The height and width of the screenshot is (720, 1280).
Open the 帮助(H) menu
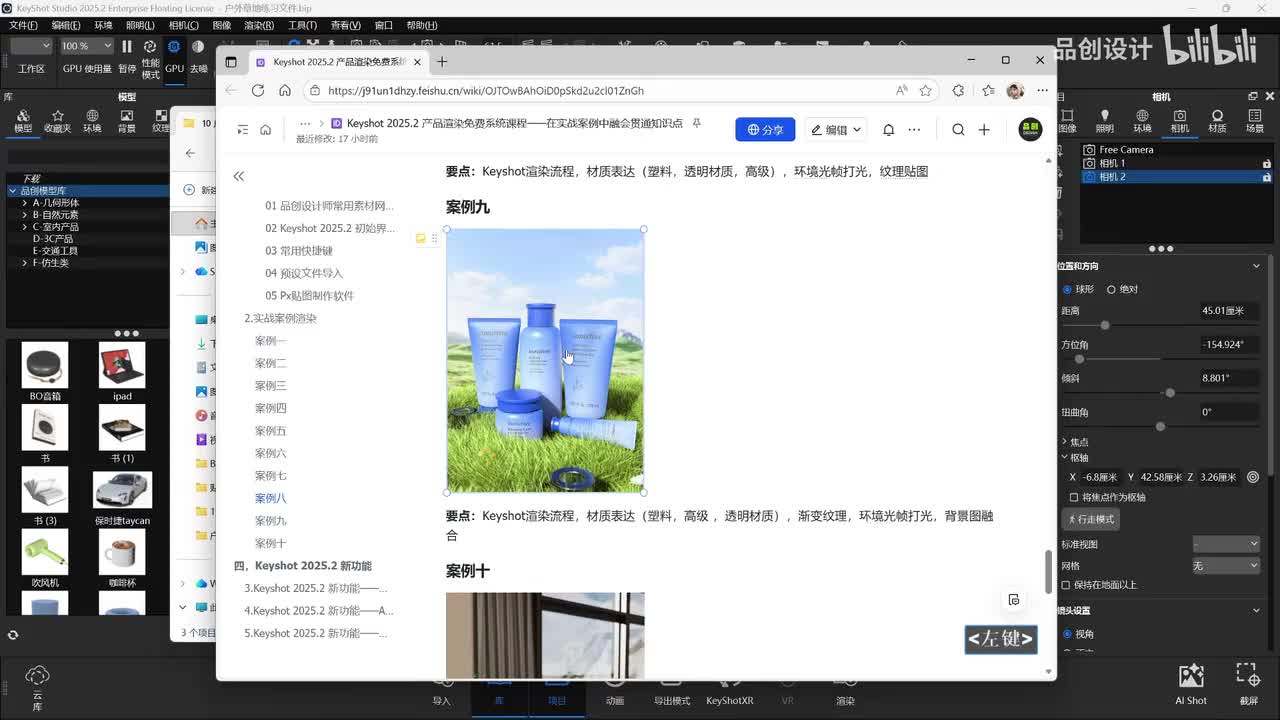421,25
